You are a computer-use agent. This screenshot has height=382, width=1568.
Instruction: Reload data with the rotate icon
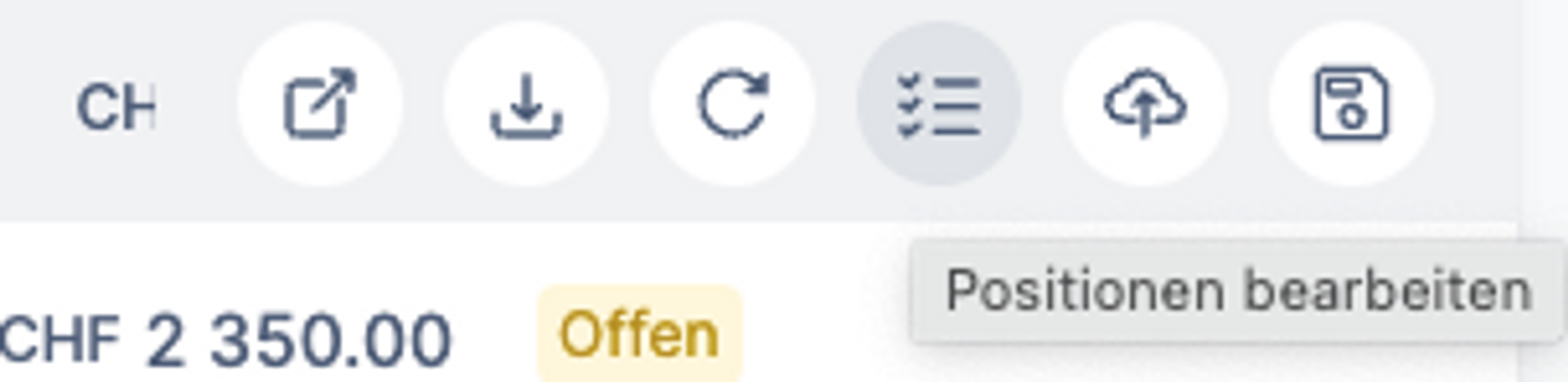[x=732, y=104]
